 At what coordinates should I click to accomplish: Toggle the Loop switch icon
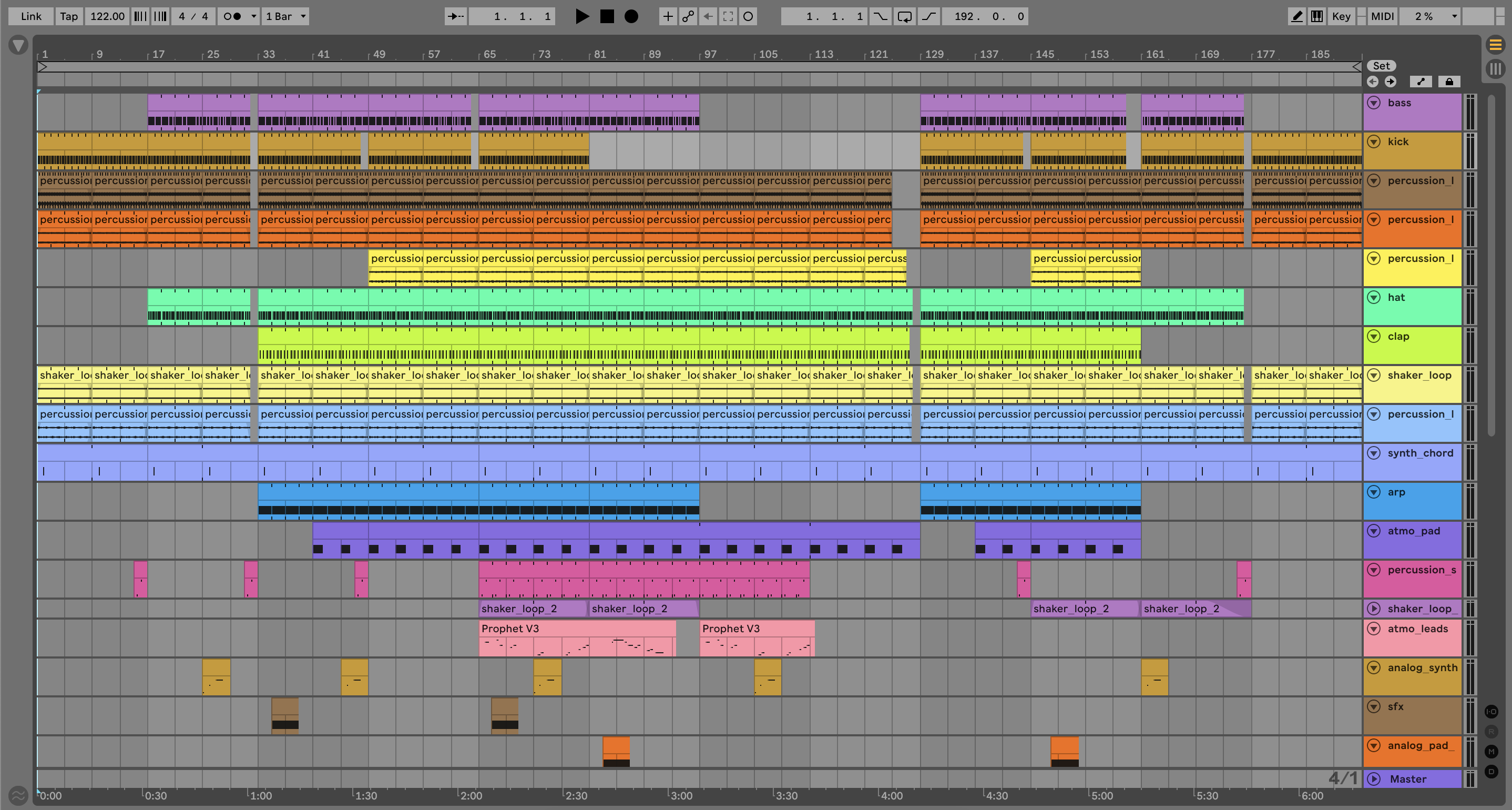904,16
